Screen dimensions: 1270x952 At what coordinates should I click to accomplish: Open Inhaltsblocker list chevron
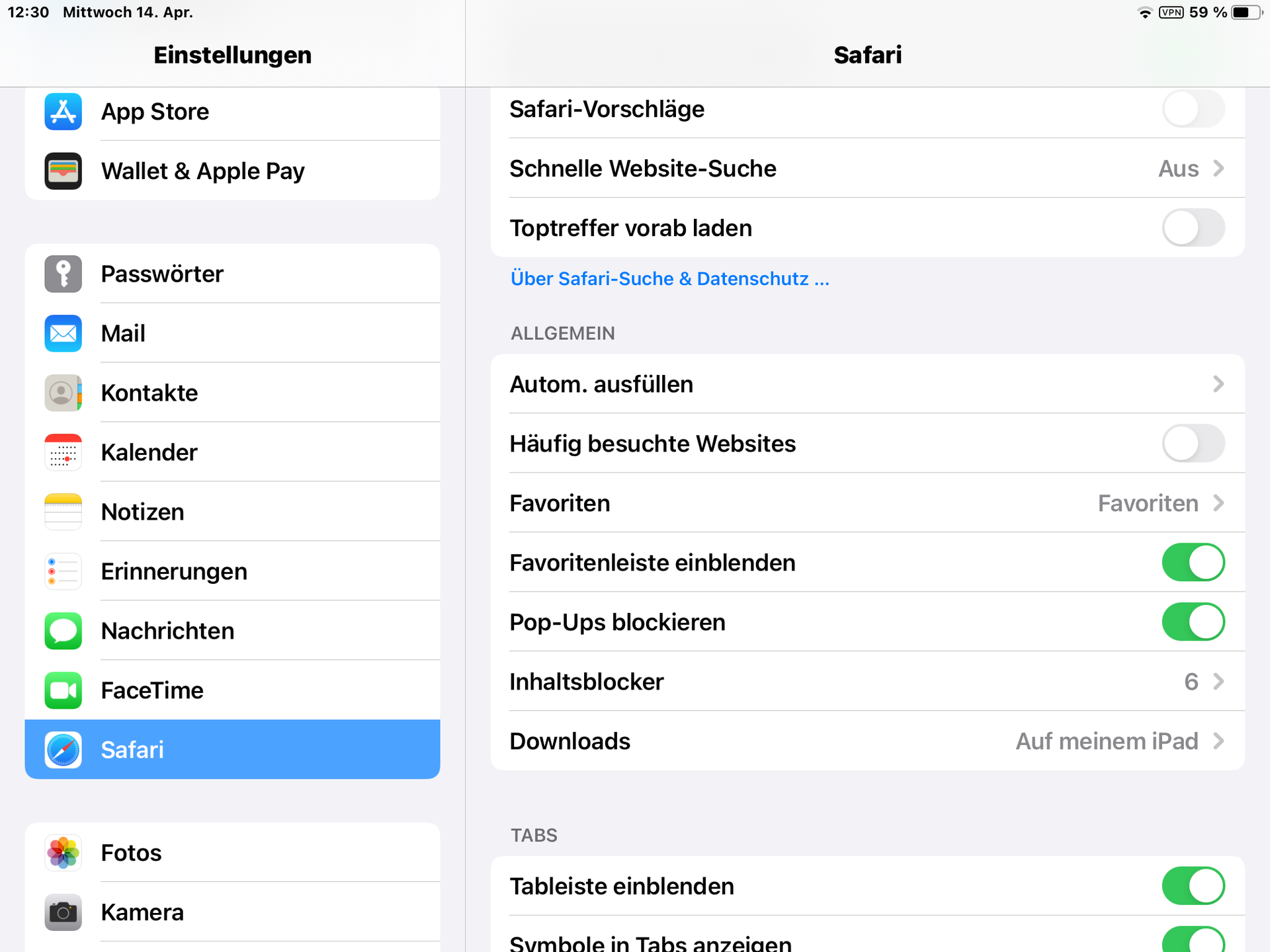point(1218,682)
